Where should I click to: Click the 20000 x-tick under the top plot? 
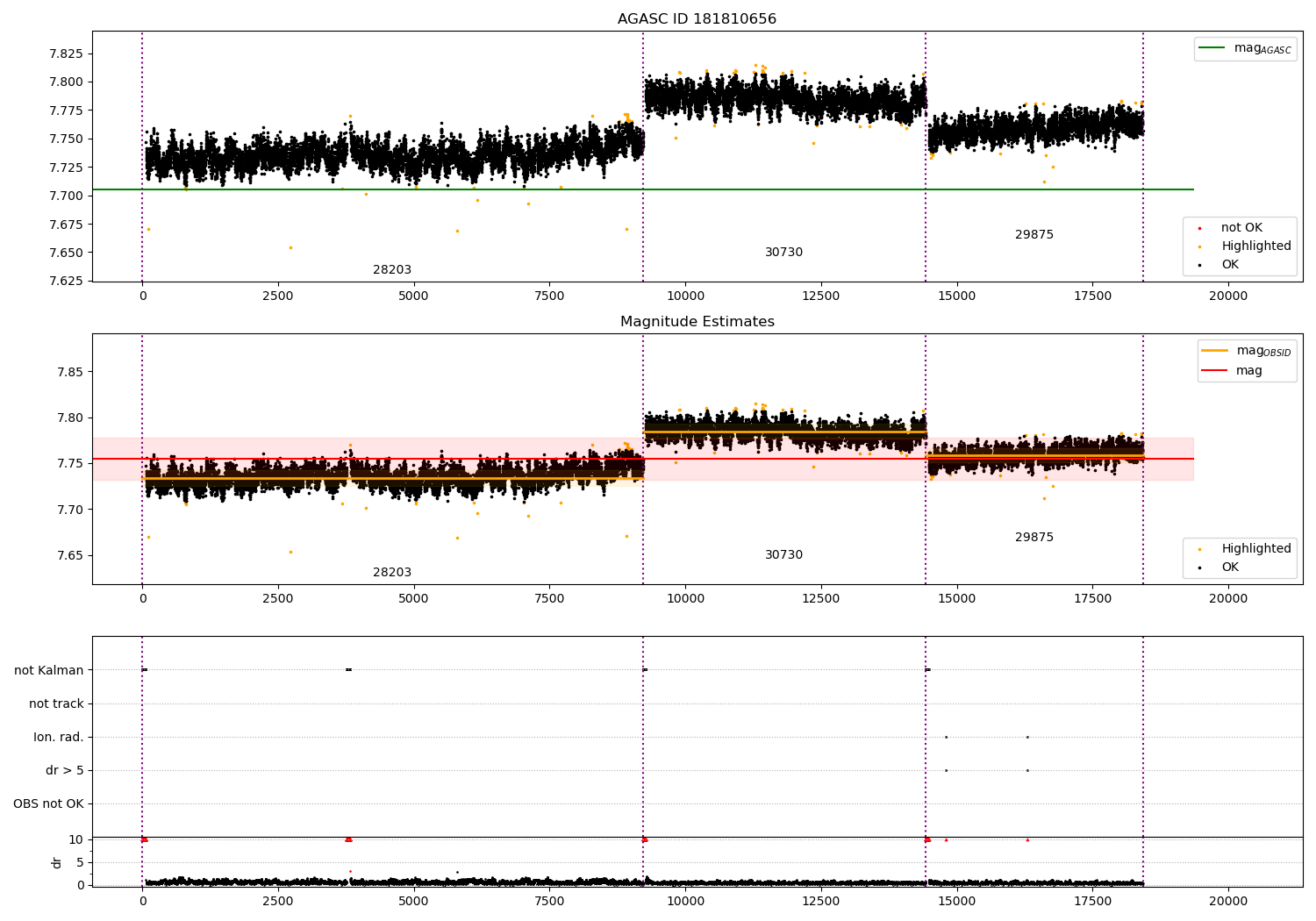click(1227, 296)
